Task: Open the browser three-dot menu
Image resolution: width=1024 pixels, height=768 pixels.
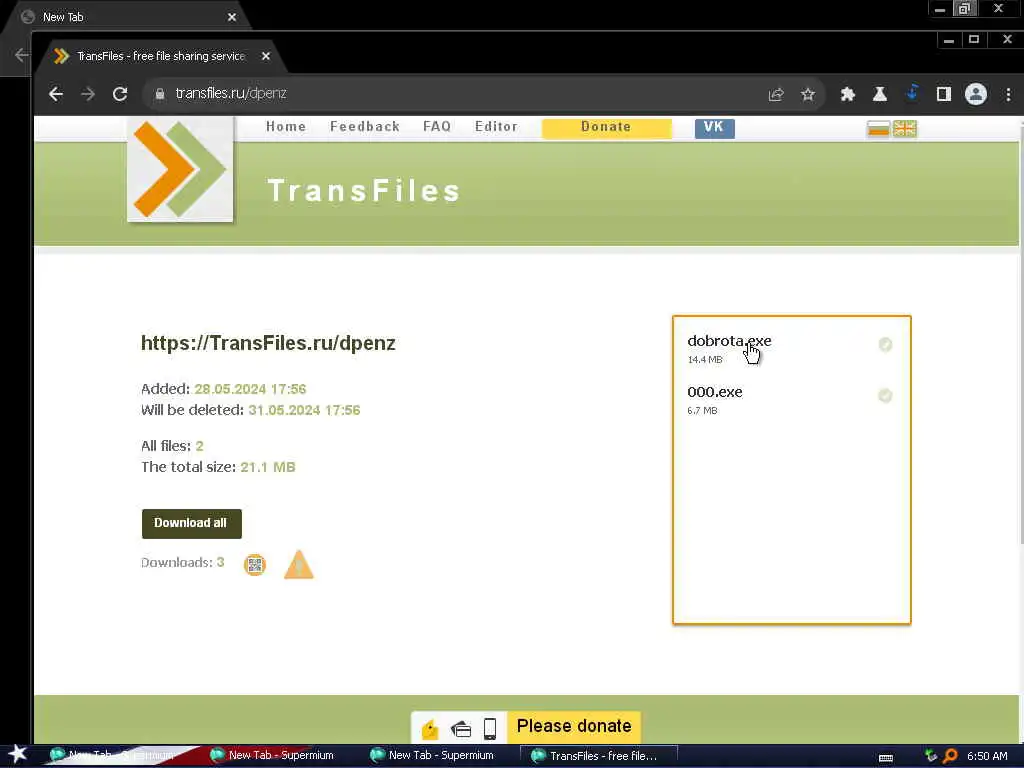Action: pos(1008,94)
